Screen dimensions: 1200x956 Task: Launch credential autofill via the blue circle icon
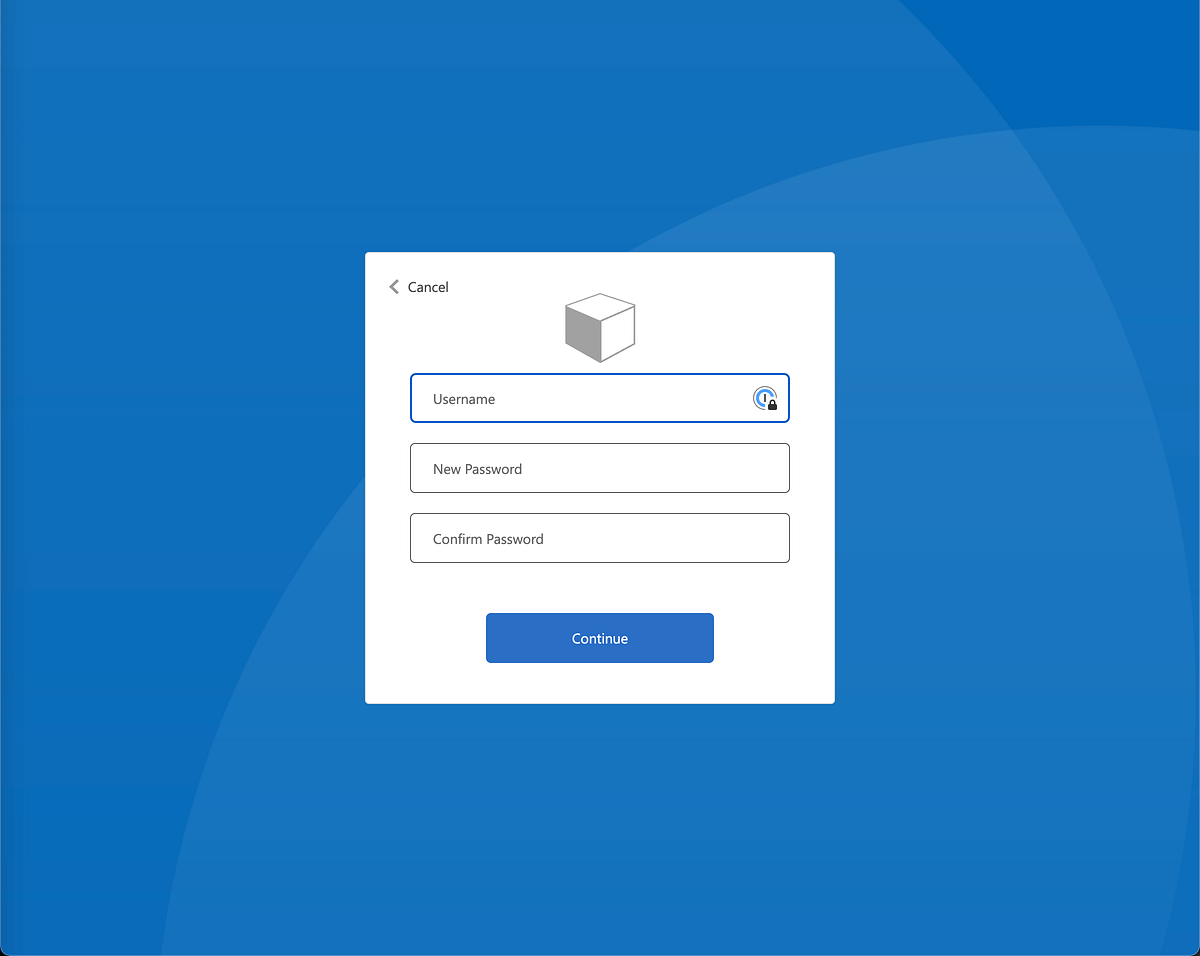tap(765, 398)
